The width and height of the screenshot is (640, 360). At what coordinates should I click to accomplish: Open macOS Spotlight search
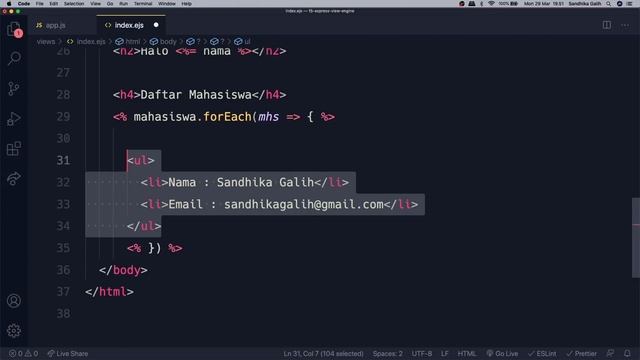(609, 4)
